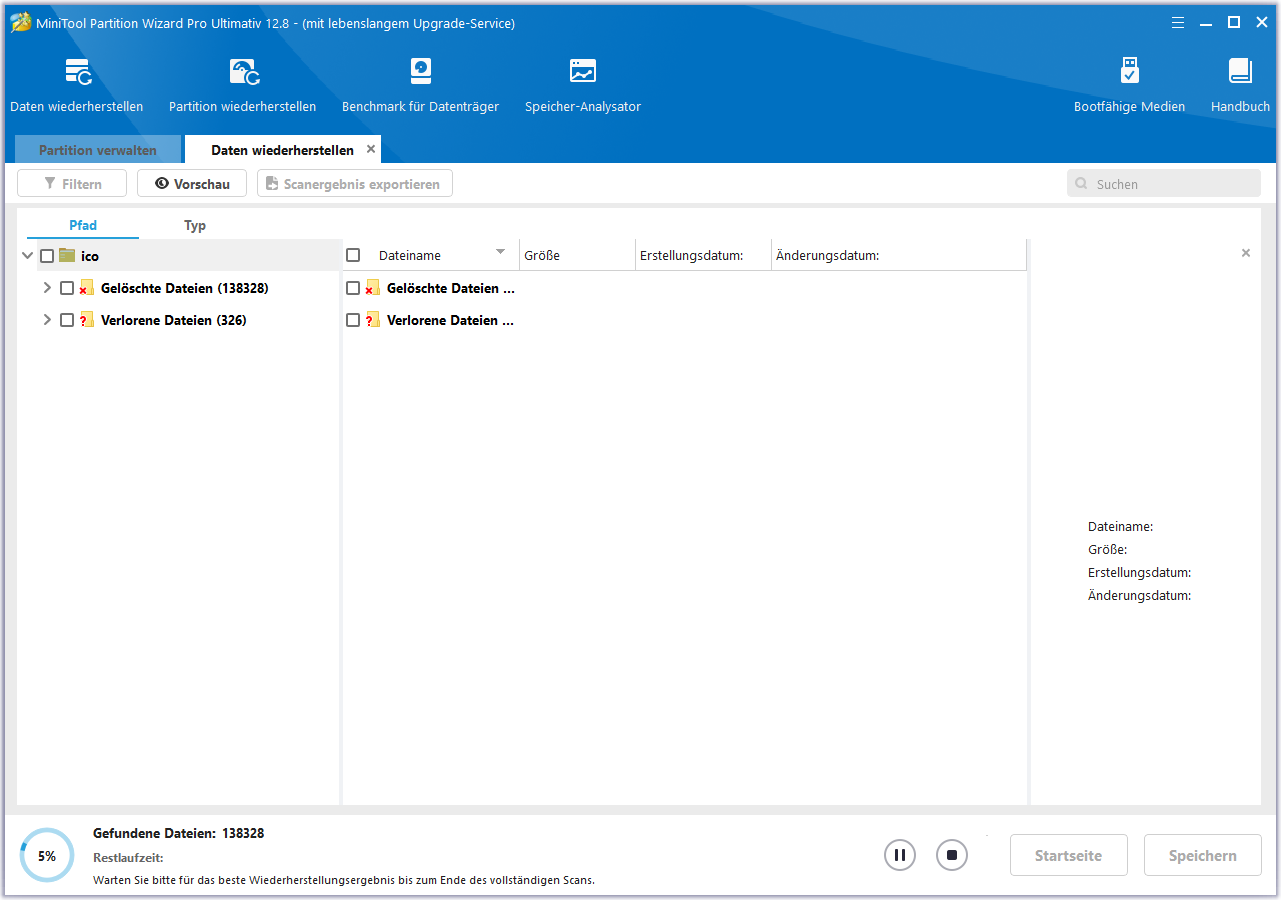Click the MiniTool app logo icon

click(21, 23)
